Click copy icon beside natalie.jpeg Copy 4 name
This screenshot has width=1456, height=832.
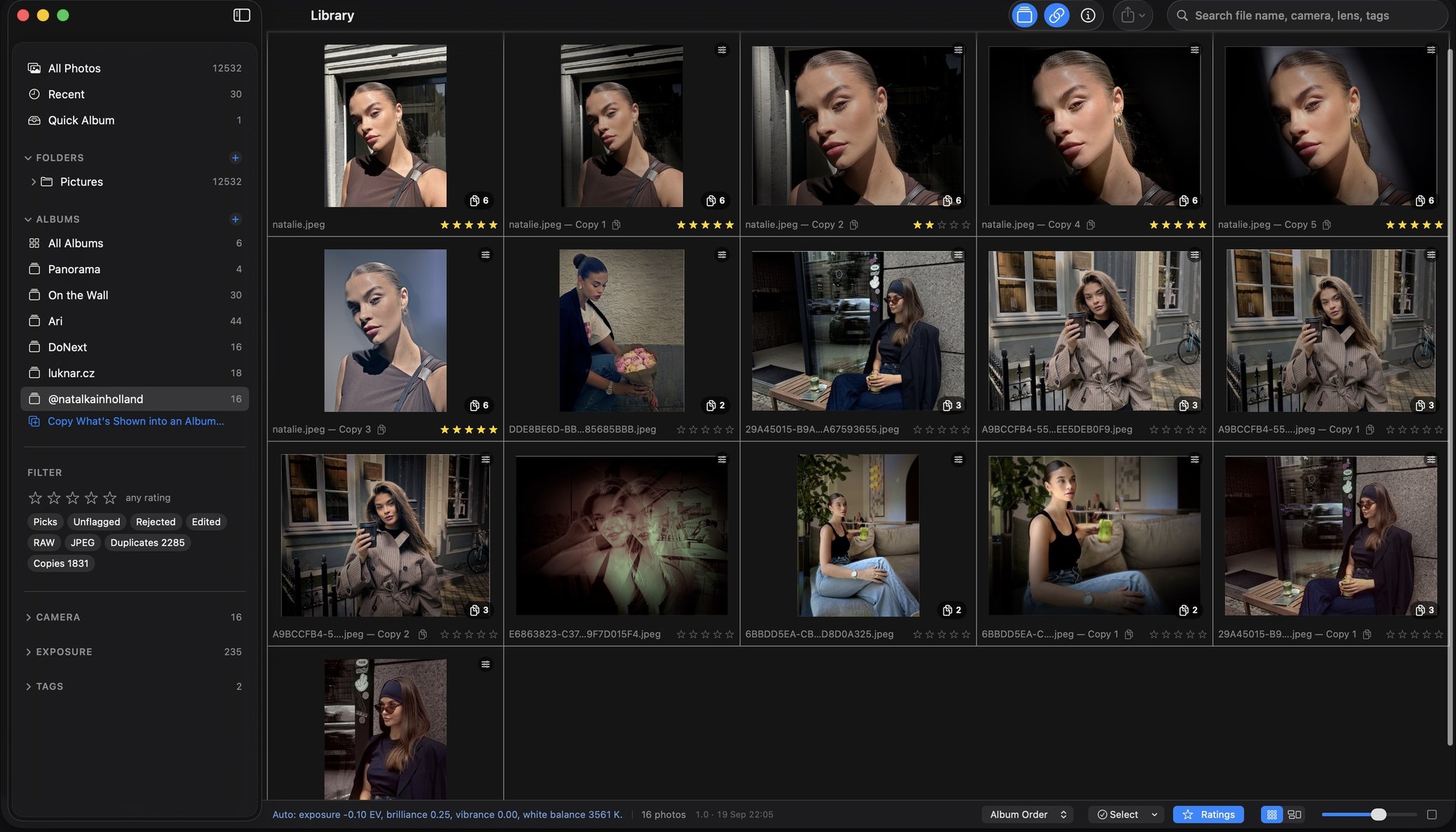tap(1091, 225)
